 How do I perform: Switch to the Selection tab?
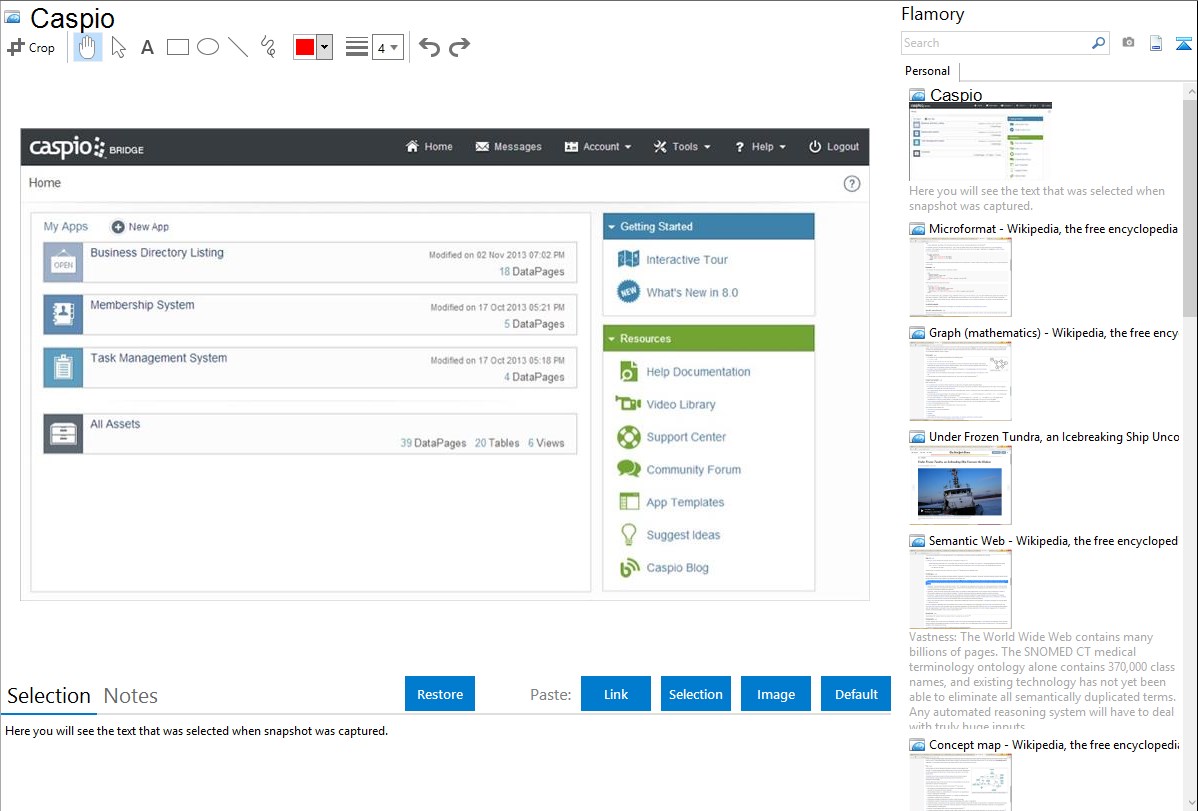point(49,696)
